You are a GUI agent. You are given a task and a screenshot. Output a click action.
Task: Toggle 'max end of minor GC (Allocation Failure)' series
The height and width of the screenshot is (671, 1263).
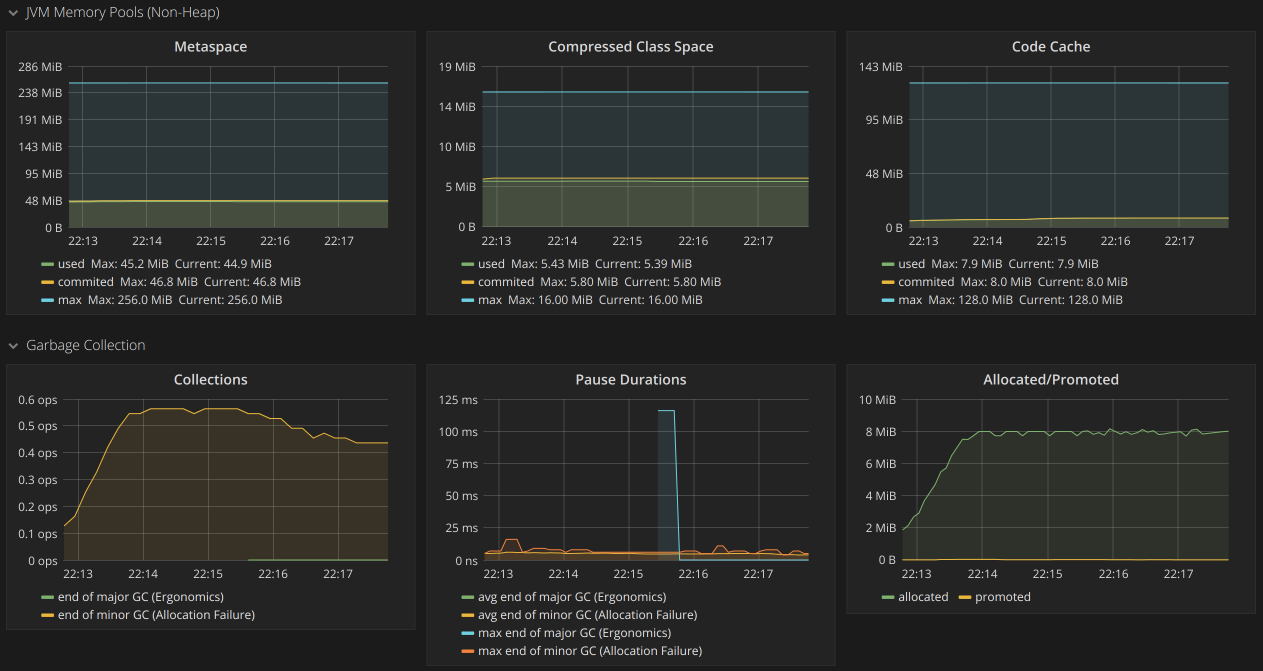pyautogui.click(x=590, y=651)
